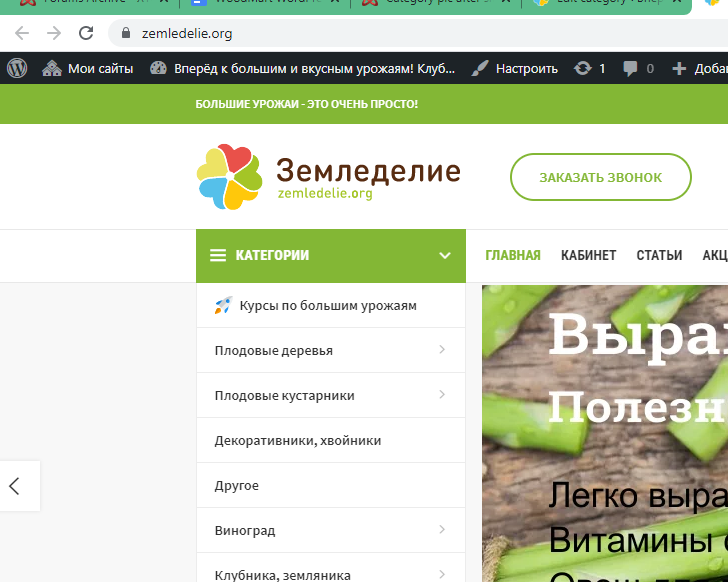Click the browser Forward arrow
728x582 pixels.
54,33
